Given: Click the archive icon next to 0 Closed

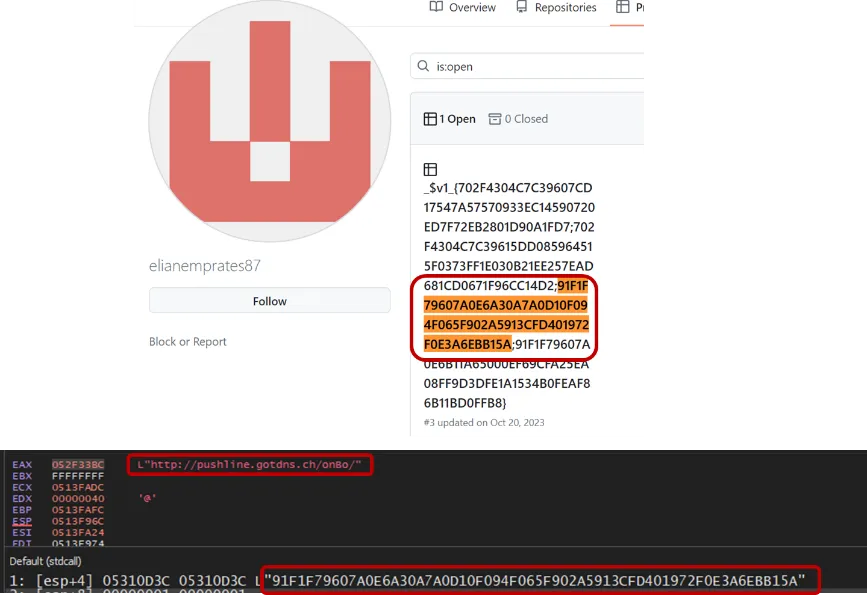Looking at the screenshot, I should 494,117.
